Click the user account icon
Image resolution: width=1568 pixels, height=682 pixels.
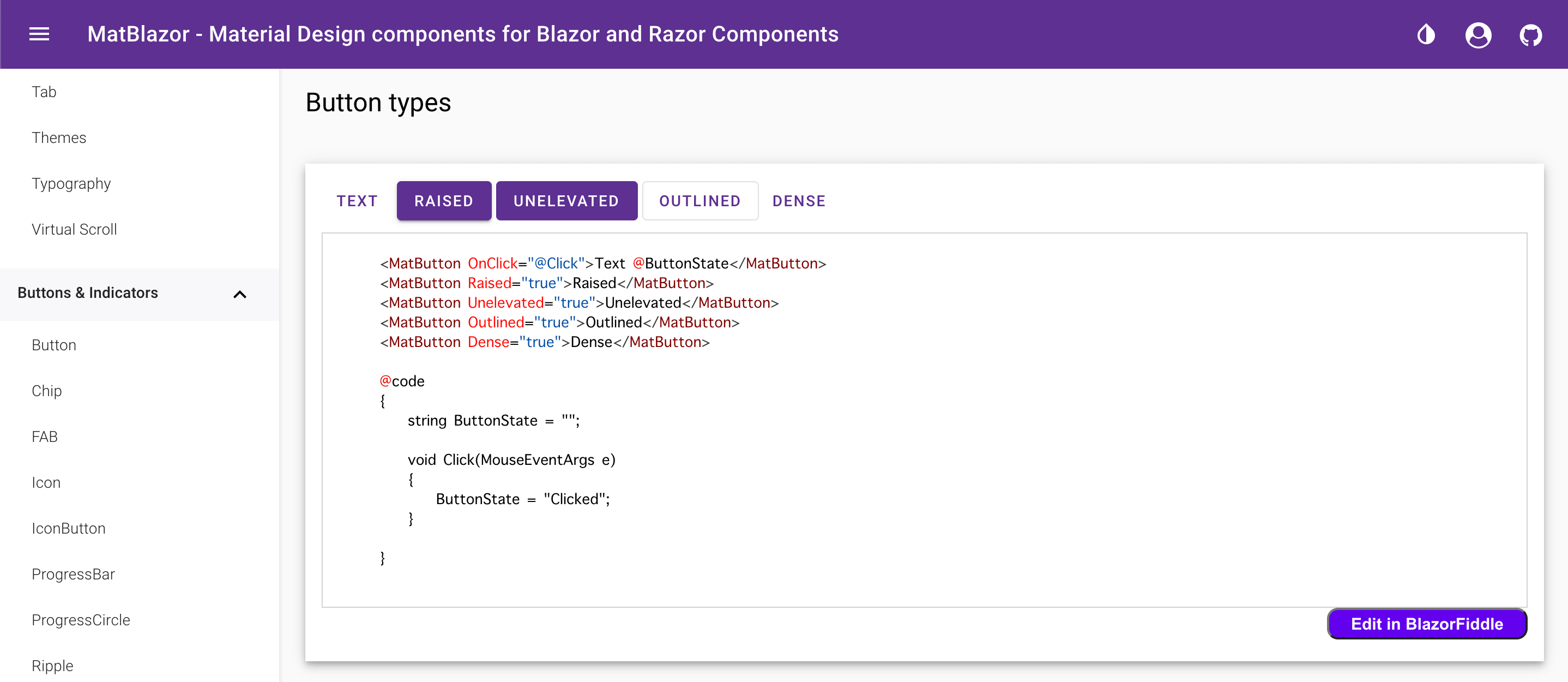(1478, 34)
